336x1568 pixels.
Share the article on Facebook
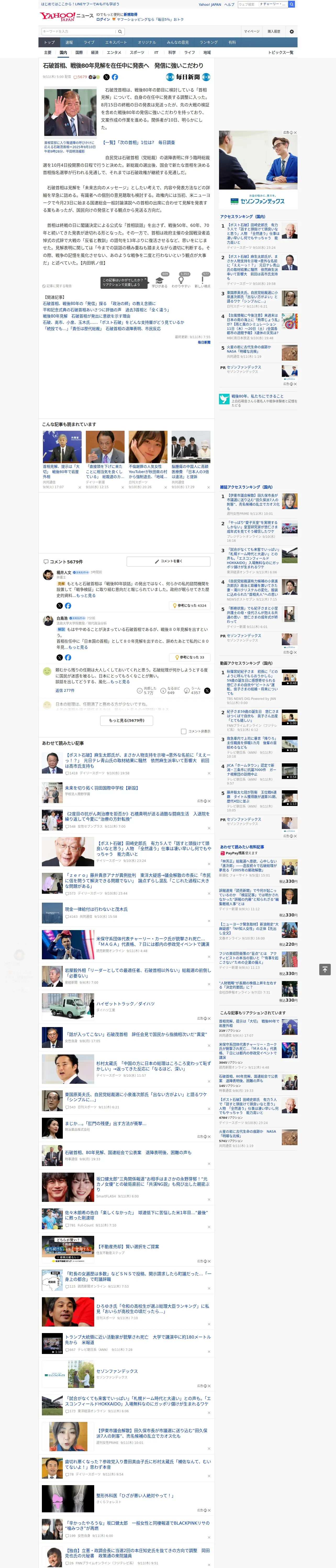point(115,77)
